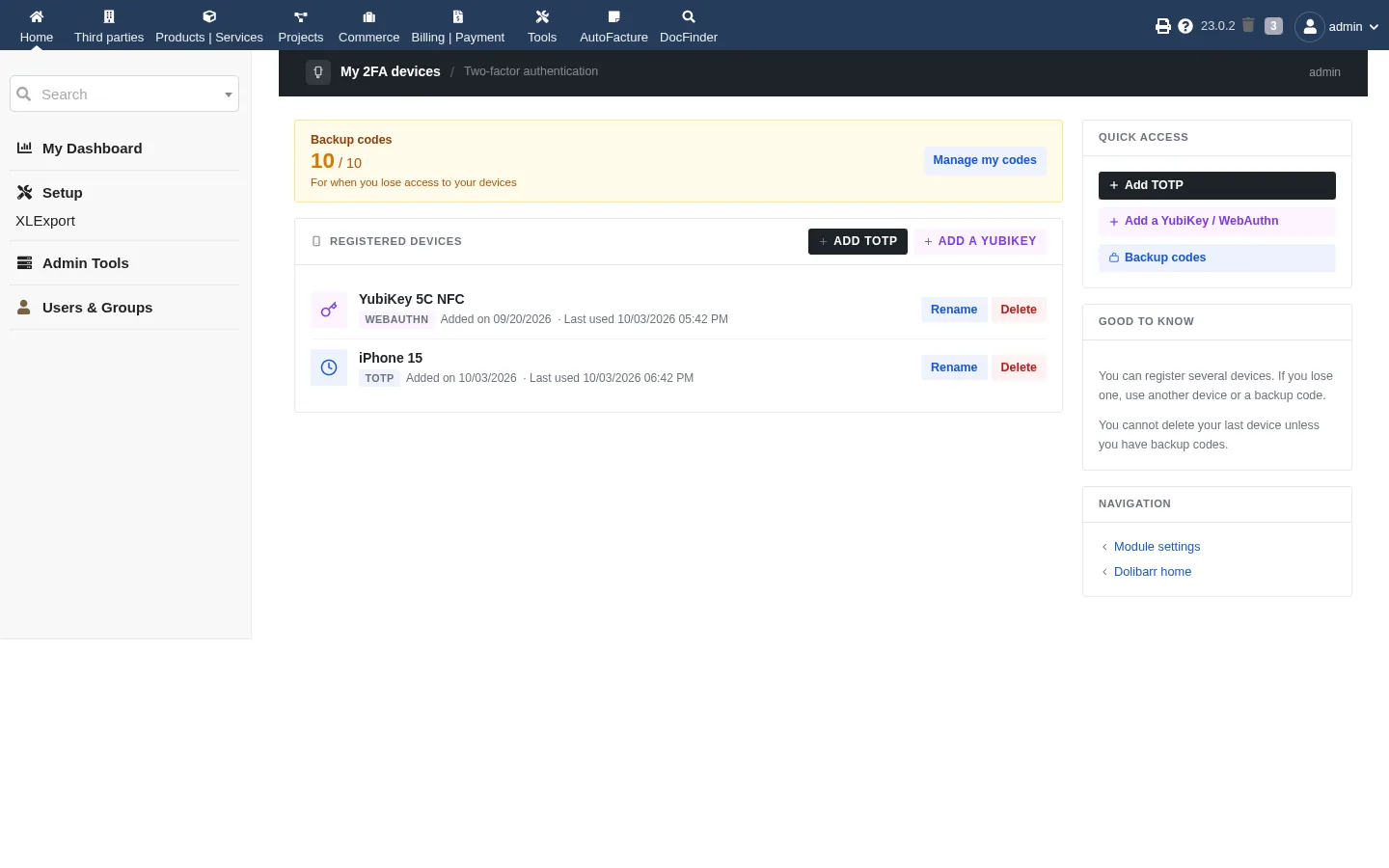This screenshot has width=1389, height=868.
Task: Click the TOTP badge on iPhone 15
Action: tap(379, 378)
